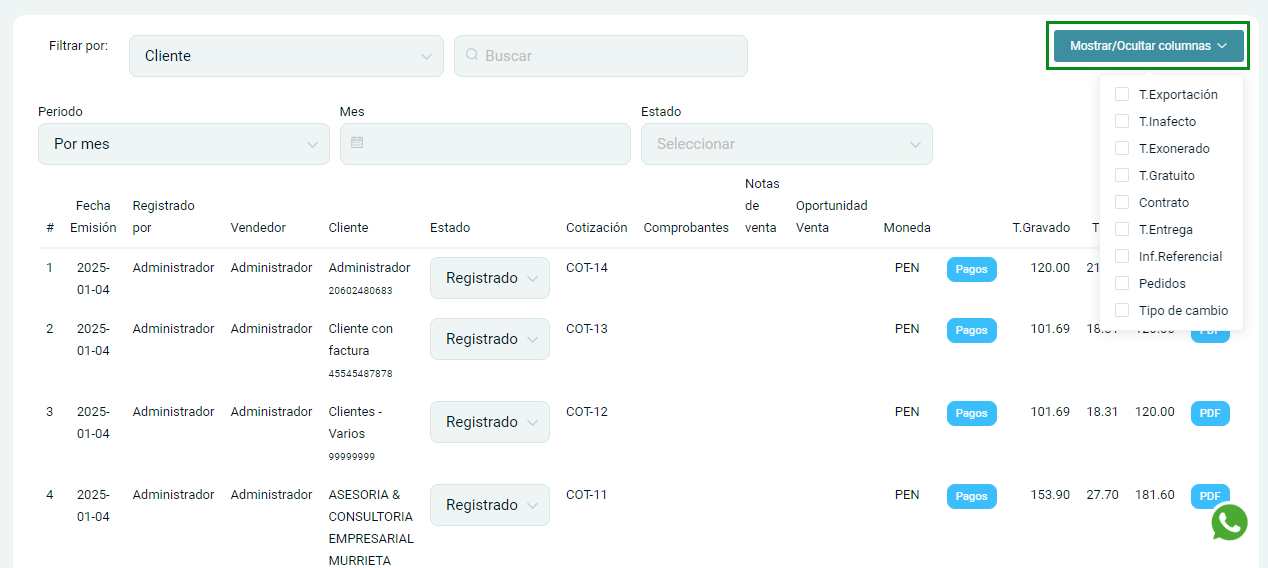Click the search magnifier icon
Viewport: 1268px width, 568px height.
pos(472,56)
